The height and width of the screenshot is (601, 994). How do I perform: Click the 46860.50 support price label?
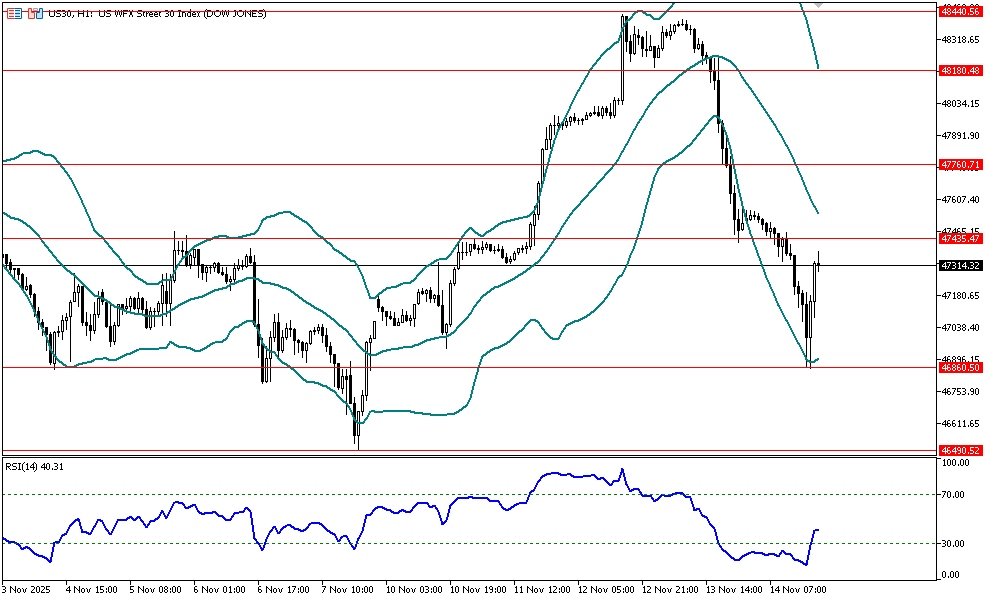click(x=959, y=368)
